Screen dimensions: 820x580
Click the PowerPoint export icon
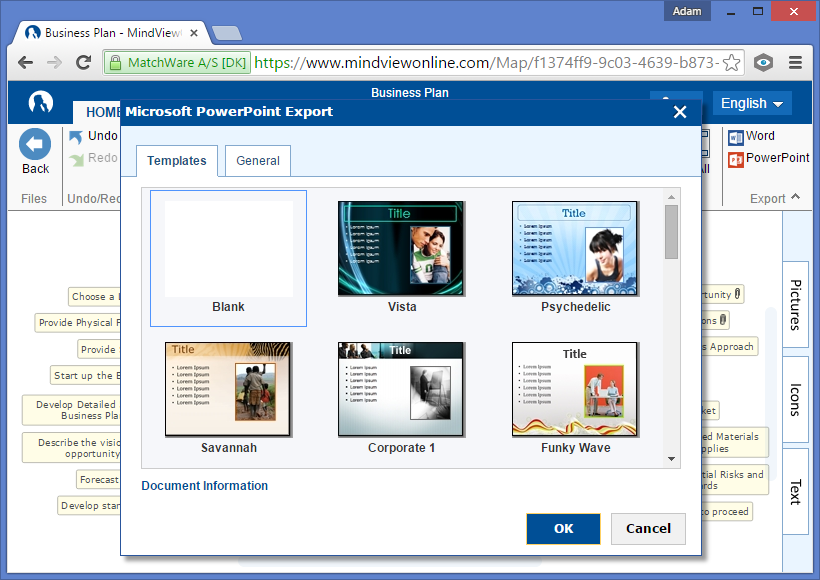click(735, 160)
